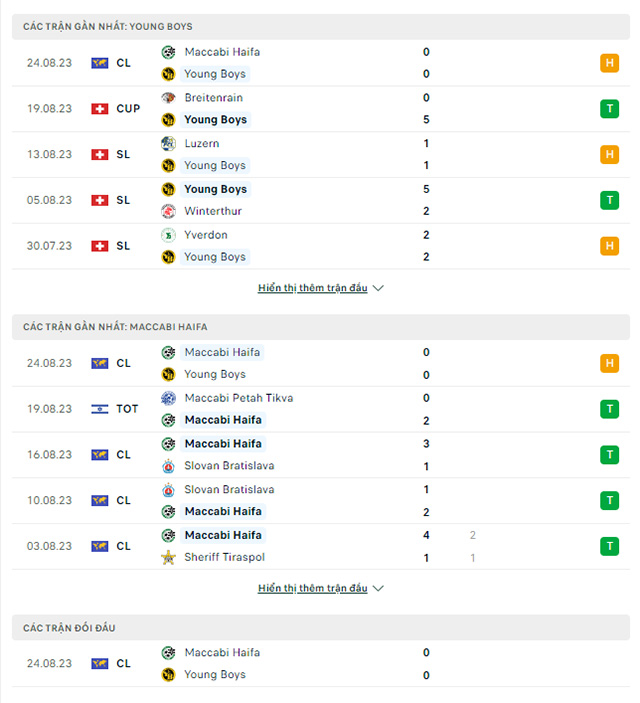Click the Israel flag for TOT match

[x=99, y=409]
